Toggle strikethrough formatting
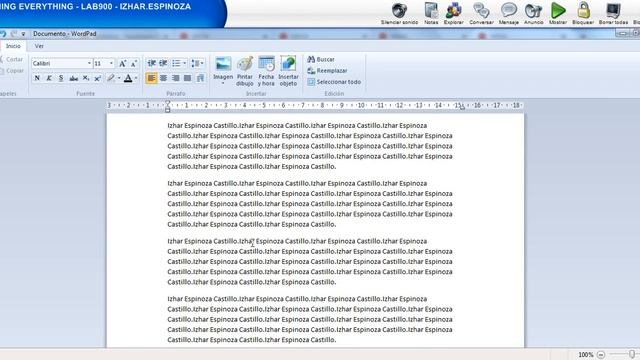 (73, 78)
